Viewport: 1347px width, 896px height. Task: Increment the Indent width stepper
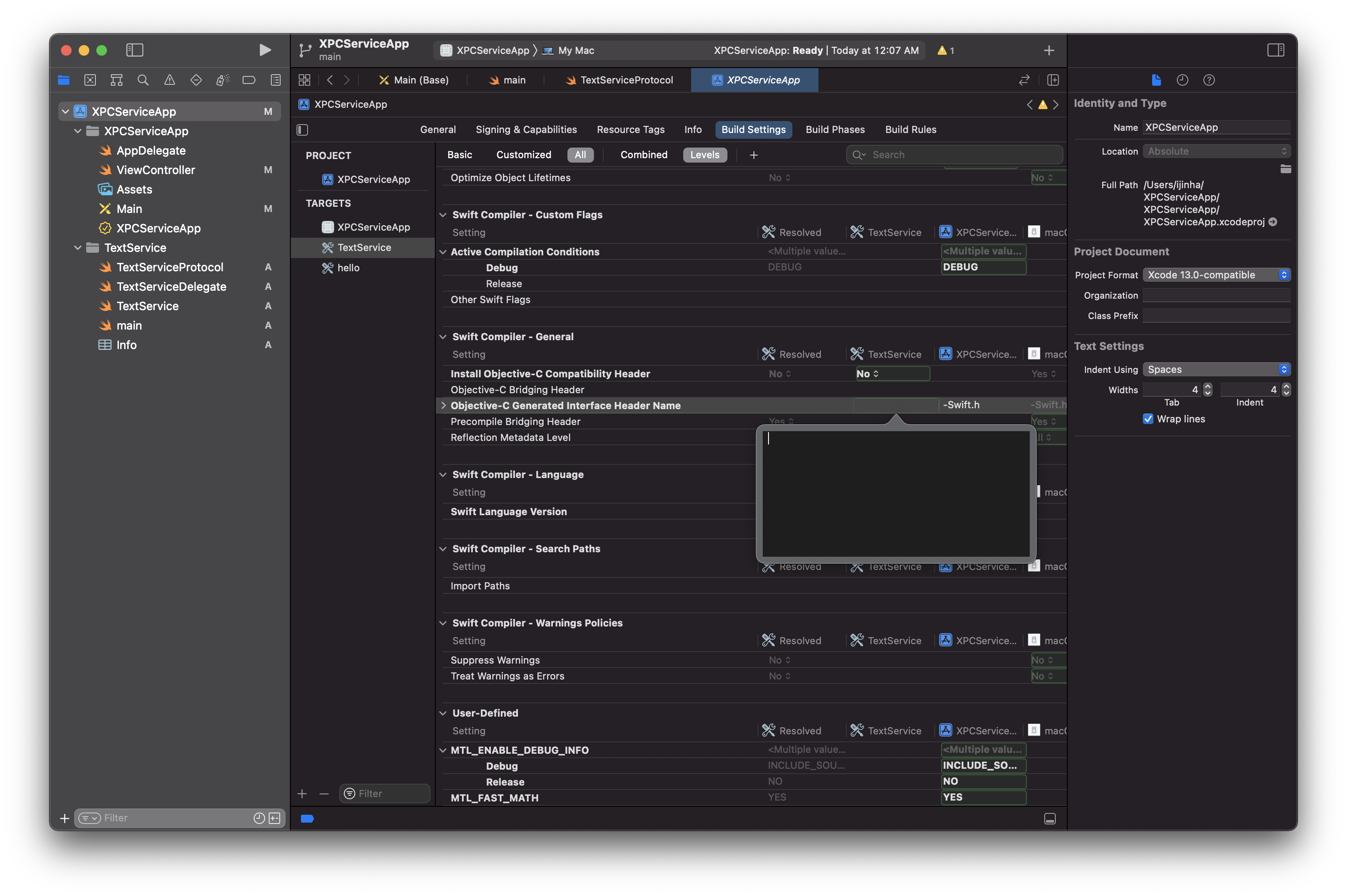[x=1286, y=386]
